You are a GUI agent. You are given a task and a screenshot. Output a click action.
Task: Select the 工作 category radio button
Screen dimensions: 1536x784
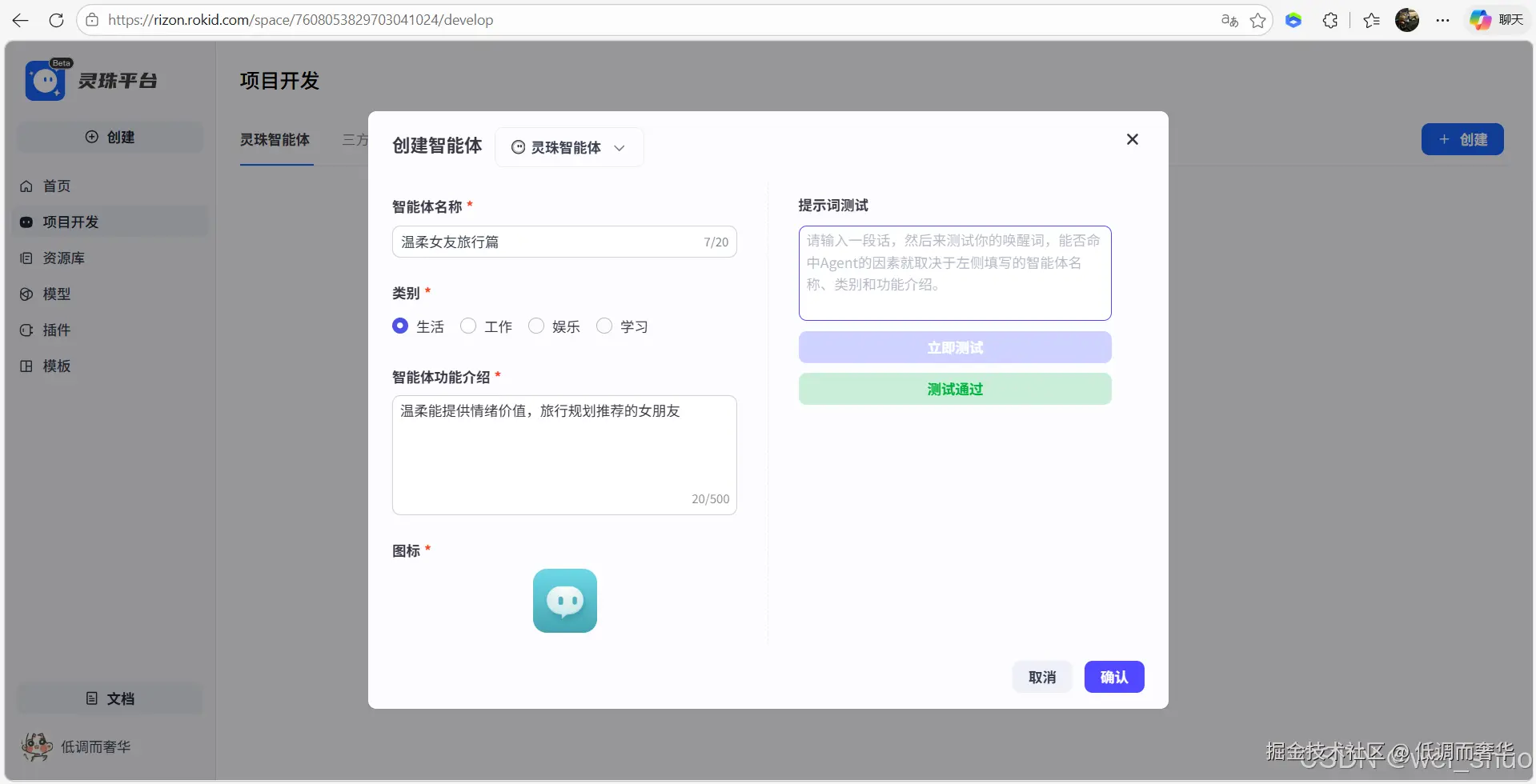coord(468,326)
